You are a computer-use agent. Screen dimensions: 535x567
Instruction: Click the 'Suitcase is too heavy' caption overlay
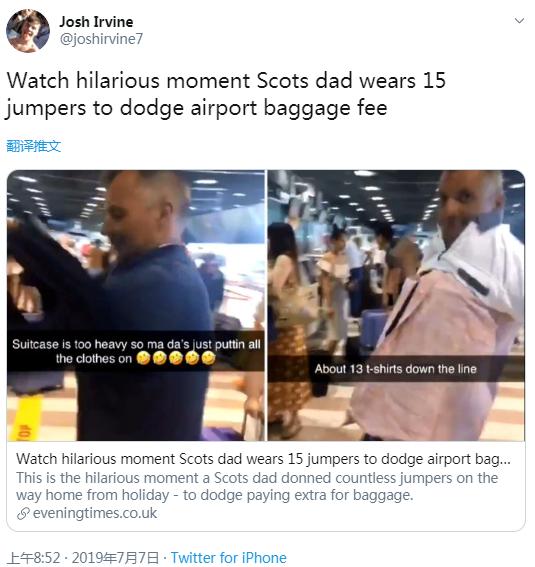(x=136, y=351)
